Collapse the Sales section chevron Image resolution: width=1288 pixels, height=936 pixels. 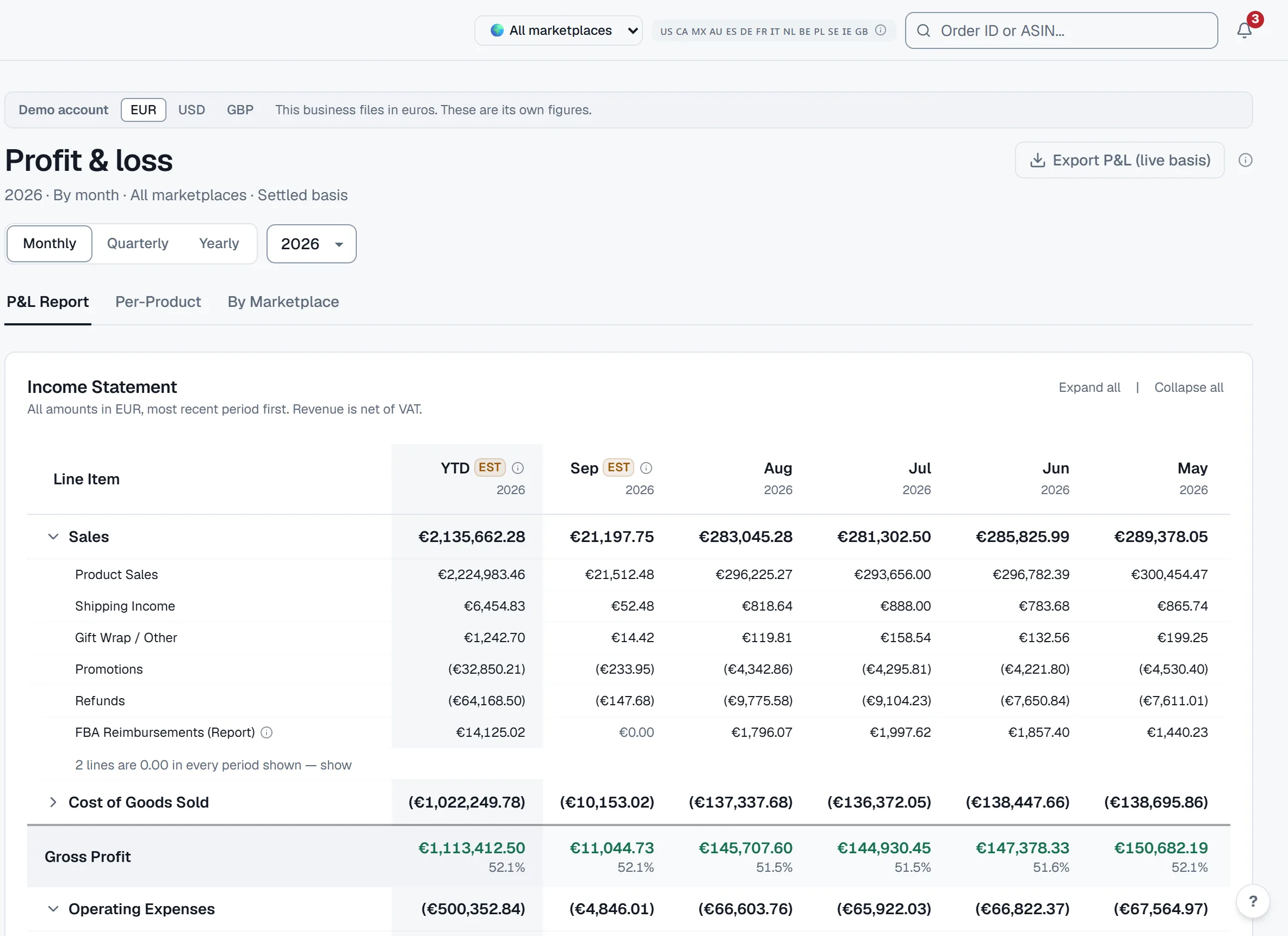(53, 537)
